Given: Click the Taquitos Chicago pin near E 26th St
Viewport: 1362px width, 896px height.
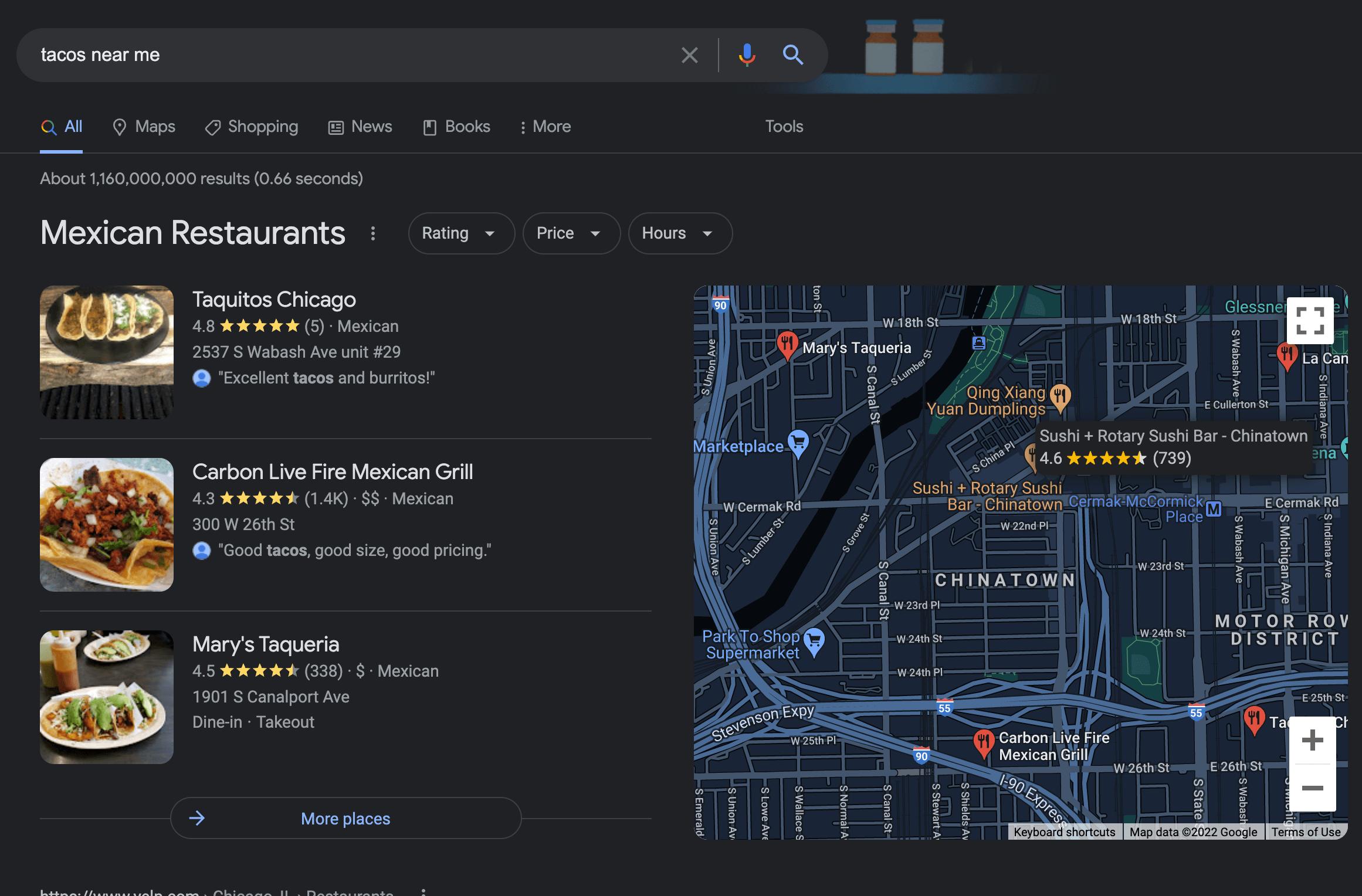Looking at the screenshot, I should [x=1254, y=720].
